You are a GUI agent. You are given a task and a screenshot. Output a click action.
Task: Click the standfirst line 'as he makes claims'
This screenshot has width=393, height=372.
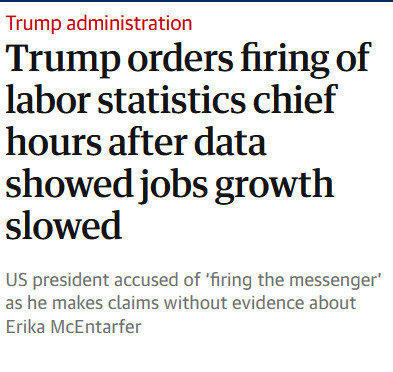coord(181,303)
